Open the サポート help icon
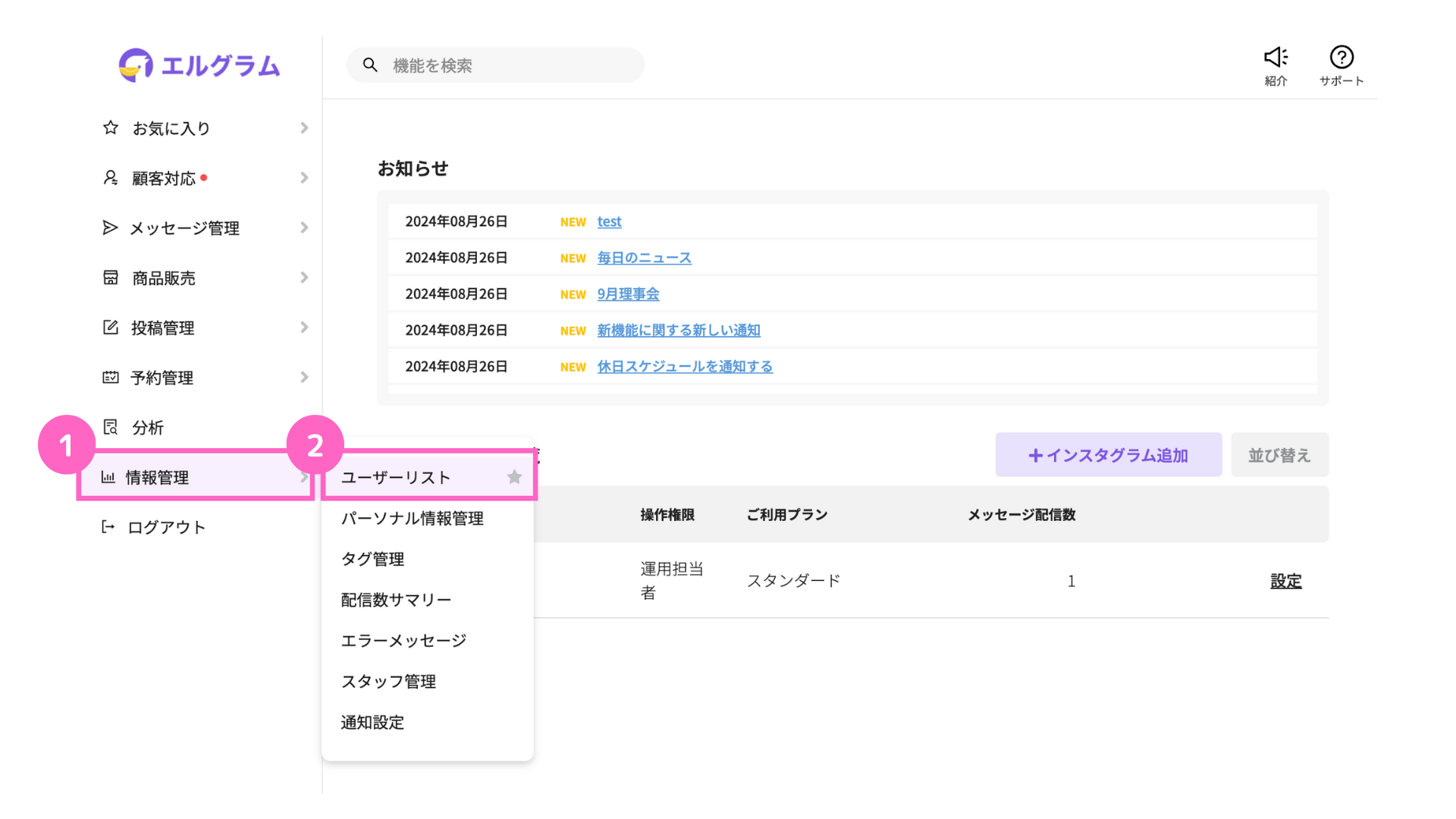This screenshot has height=819, width=1456. click(x=1341, y=58)
